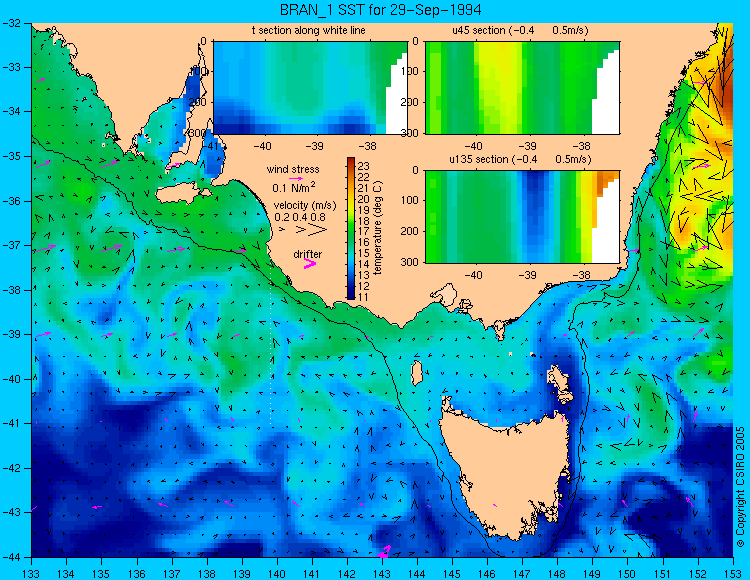Click the '-42' latitude axis label
Viewport: 750px width, 580px height.
[12, 468]
